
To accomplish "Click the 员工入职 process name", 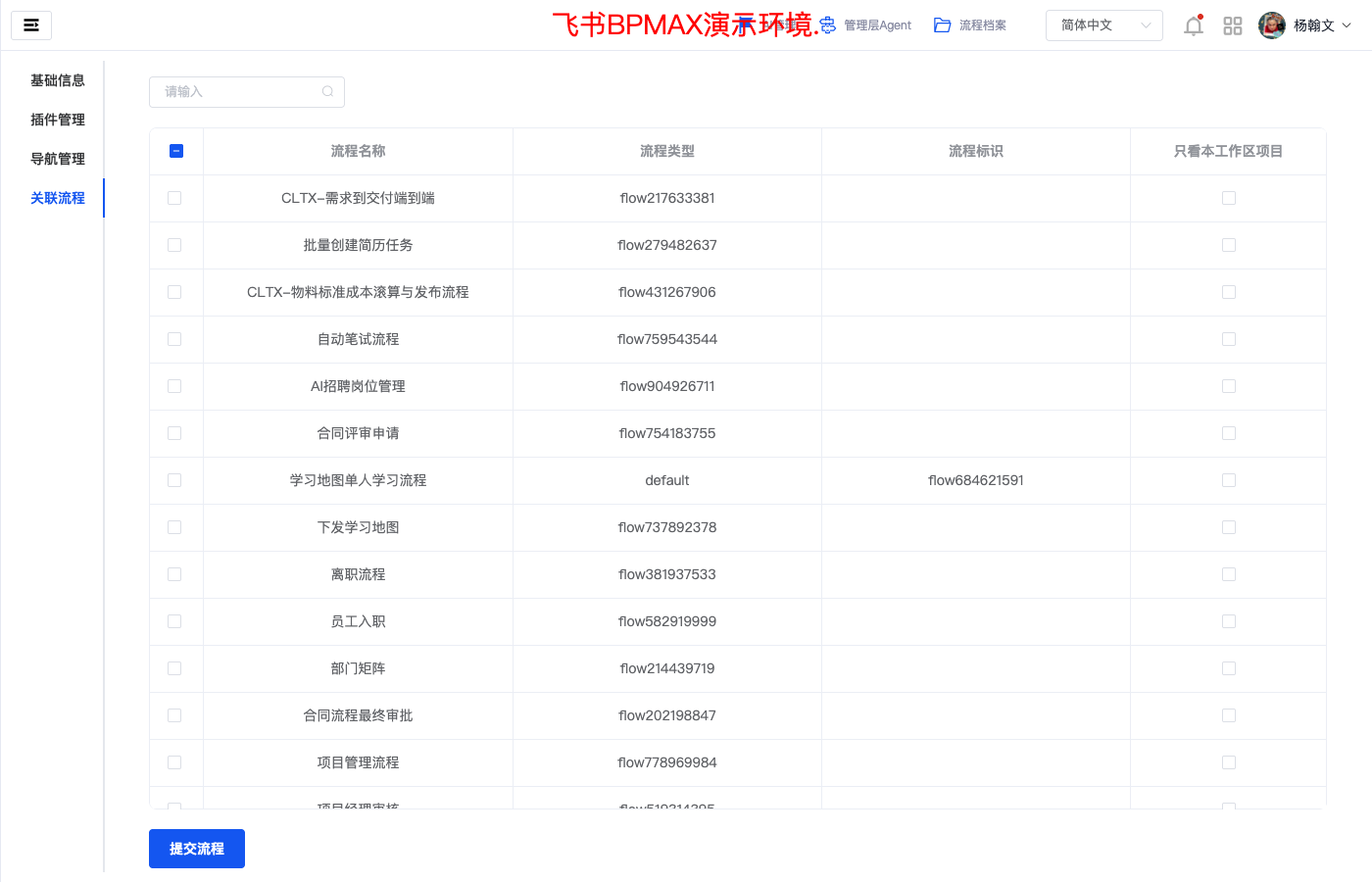I will coord(359,621).
